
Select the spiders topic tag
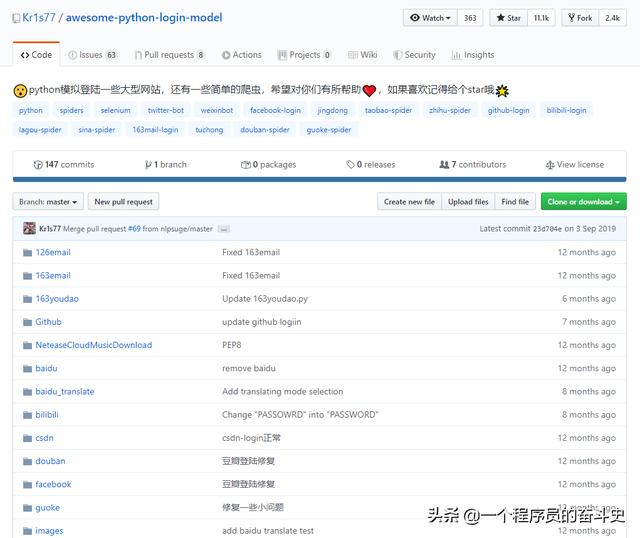coord(71,110)
